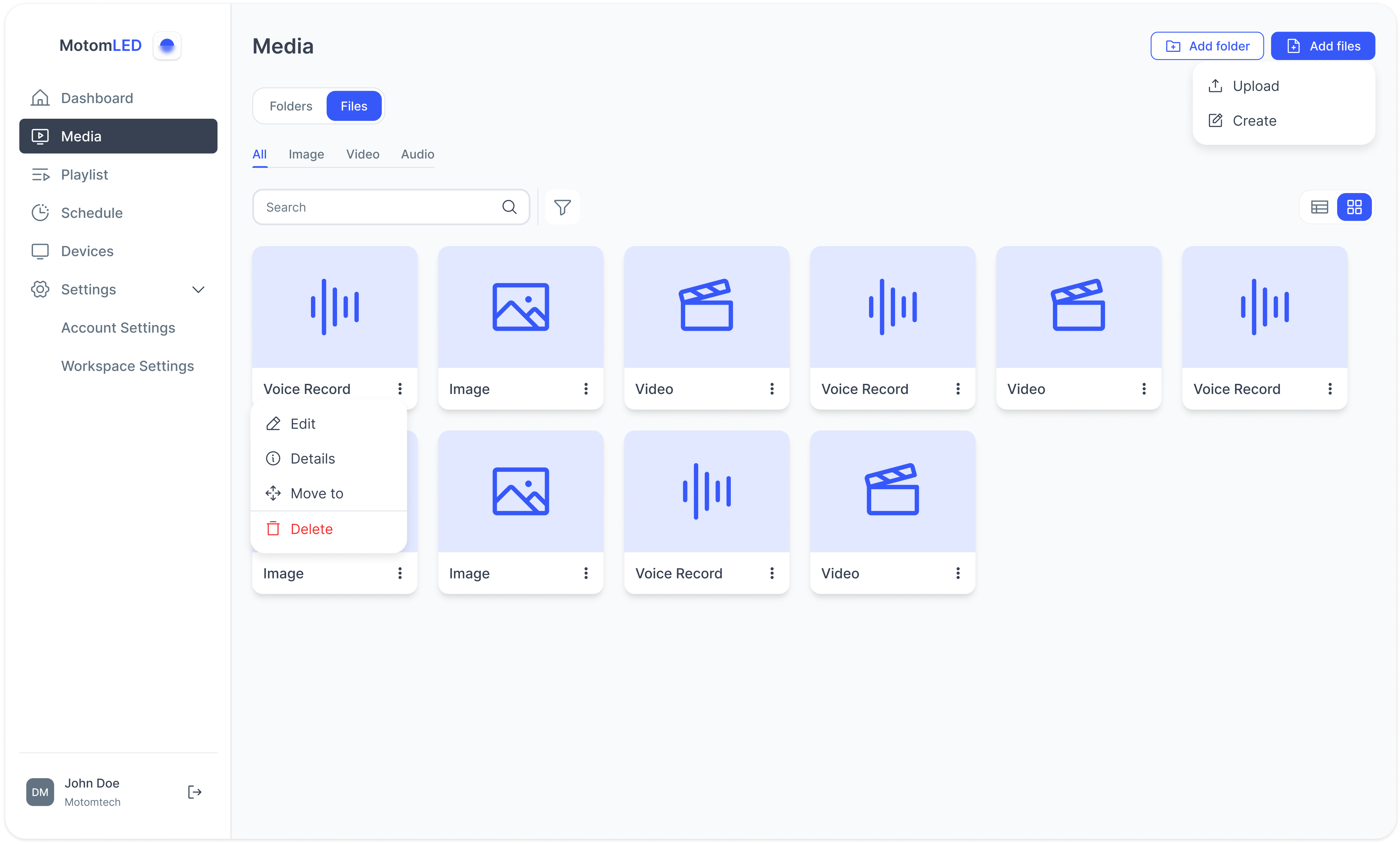Select the Video filter tab
The width and height of the screenshot is (1400, 844).
(362, 155)
